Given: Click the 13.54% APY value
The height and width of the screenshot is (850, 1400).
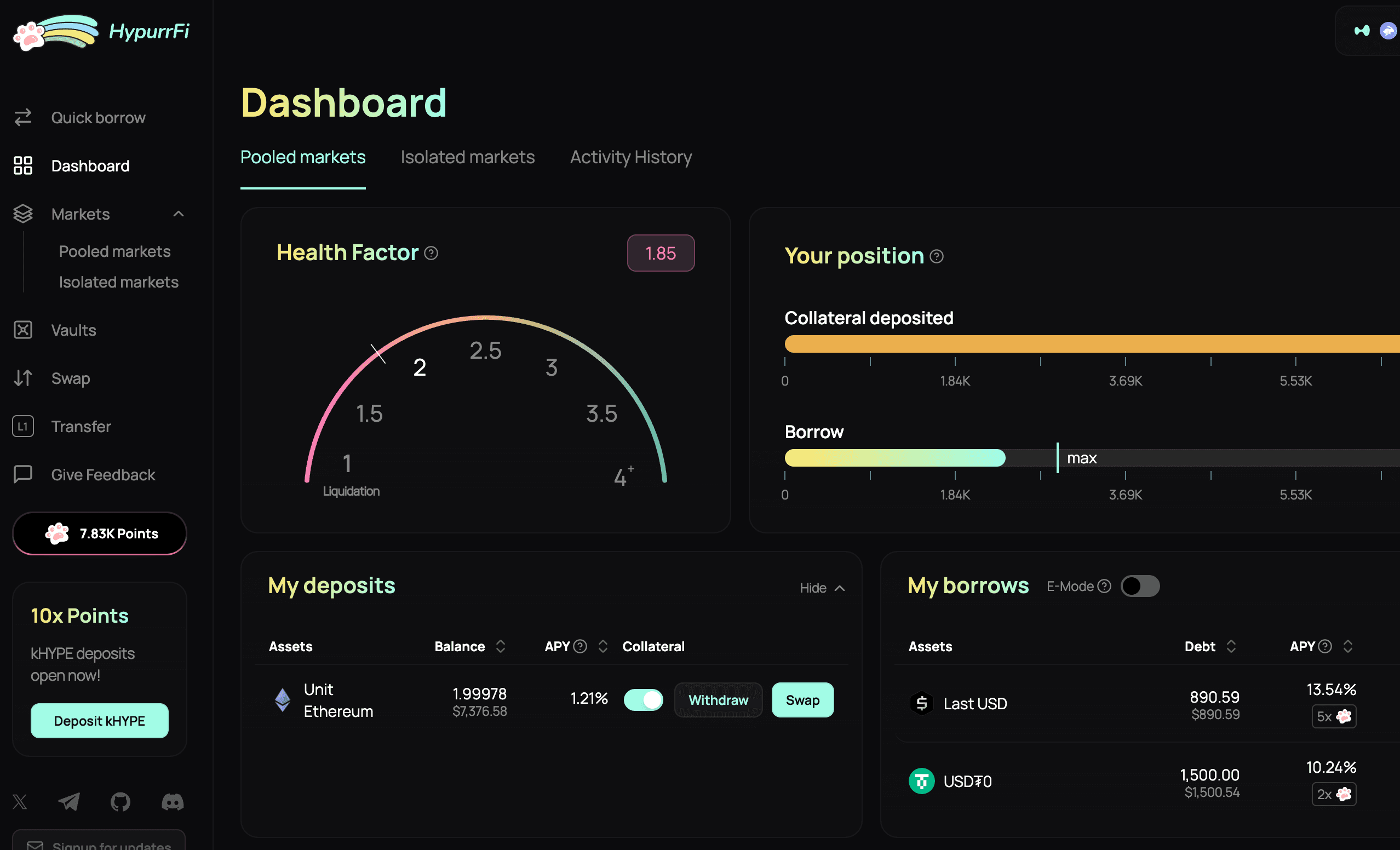Looking at the screenshot, I should coord(1331,690).
